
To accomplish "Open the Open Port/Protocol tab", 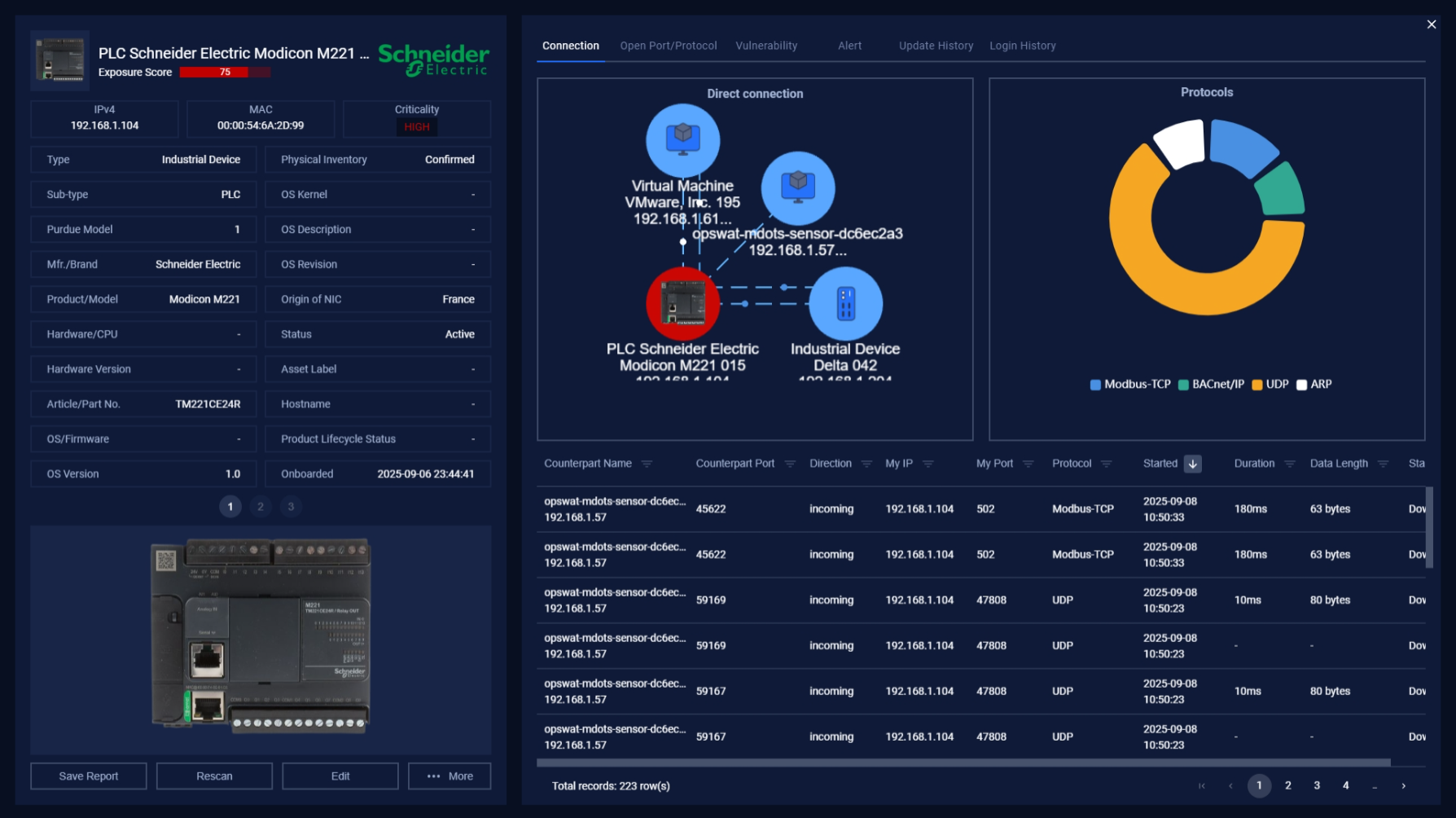I will point(669,46).
